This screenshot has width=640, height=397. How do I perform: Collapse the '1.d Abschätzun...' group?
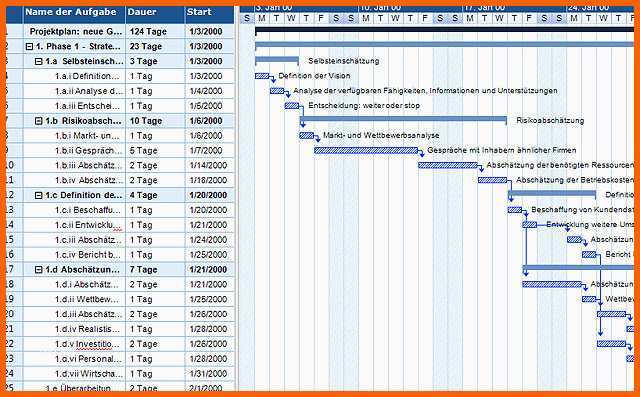38,270
